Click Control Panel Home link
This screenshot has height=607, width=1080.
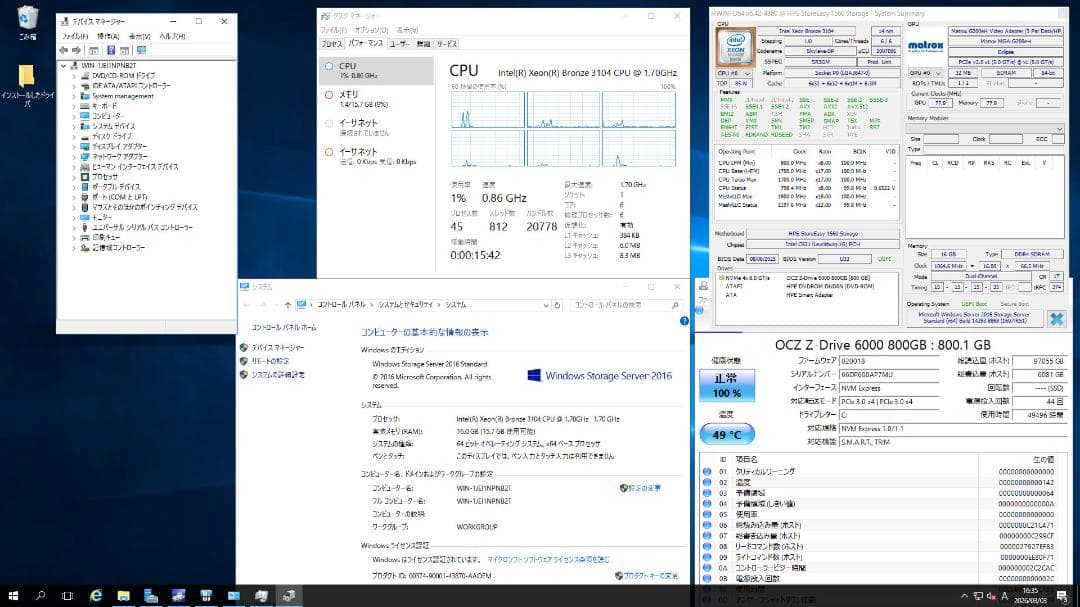pyautogui.click(x=284, y=327)
